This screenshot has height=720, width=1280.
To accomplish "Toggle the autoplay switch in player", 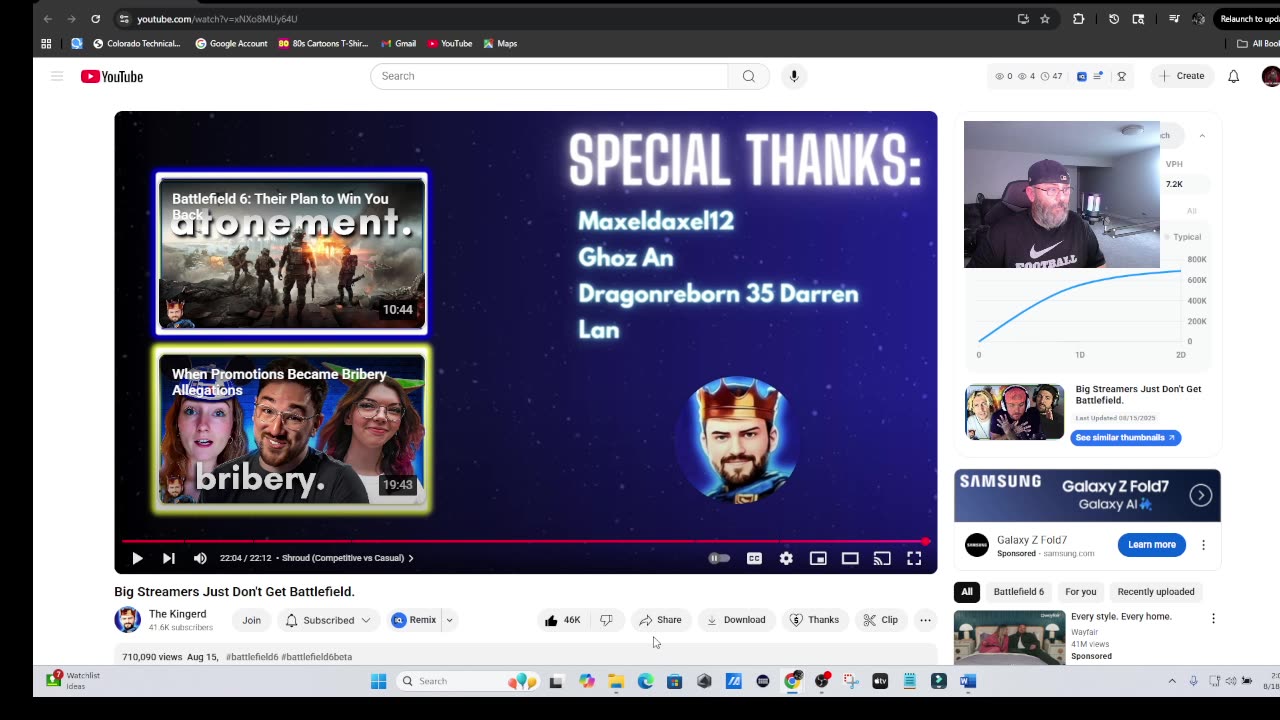I will pyautogui.click(x=719, y=558).
